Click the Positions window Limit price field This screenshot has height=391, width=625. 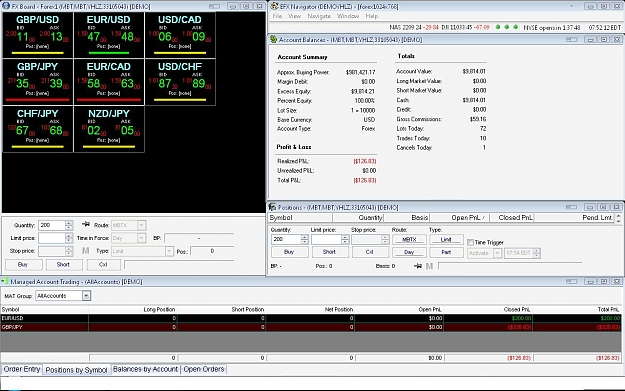326,239
